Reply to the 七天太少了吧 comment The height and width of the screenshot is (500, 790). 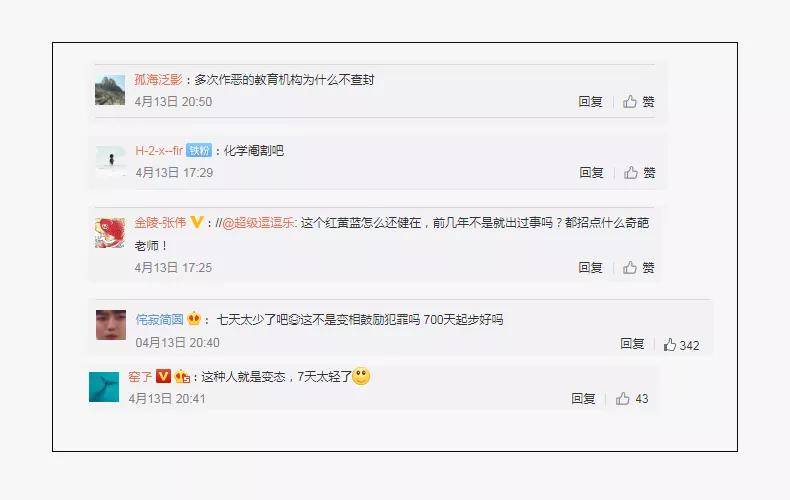632,344
